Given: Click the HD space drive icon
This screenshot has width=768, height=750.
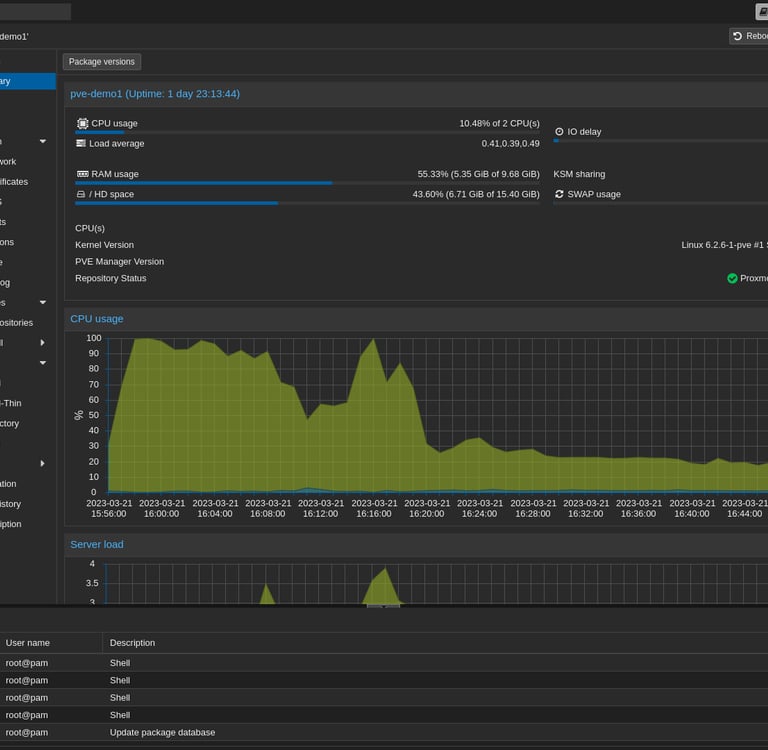Looking at the screenshot, I should point(81,194).
